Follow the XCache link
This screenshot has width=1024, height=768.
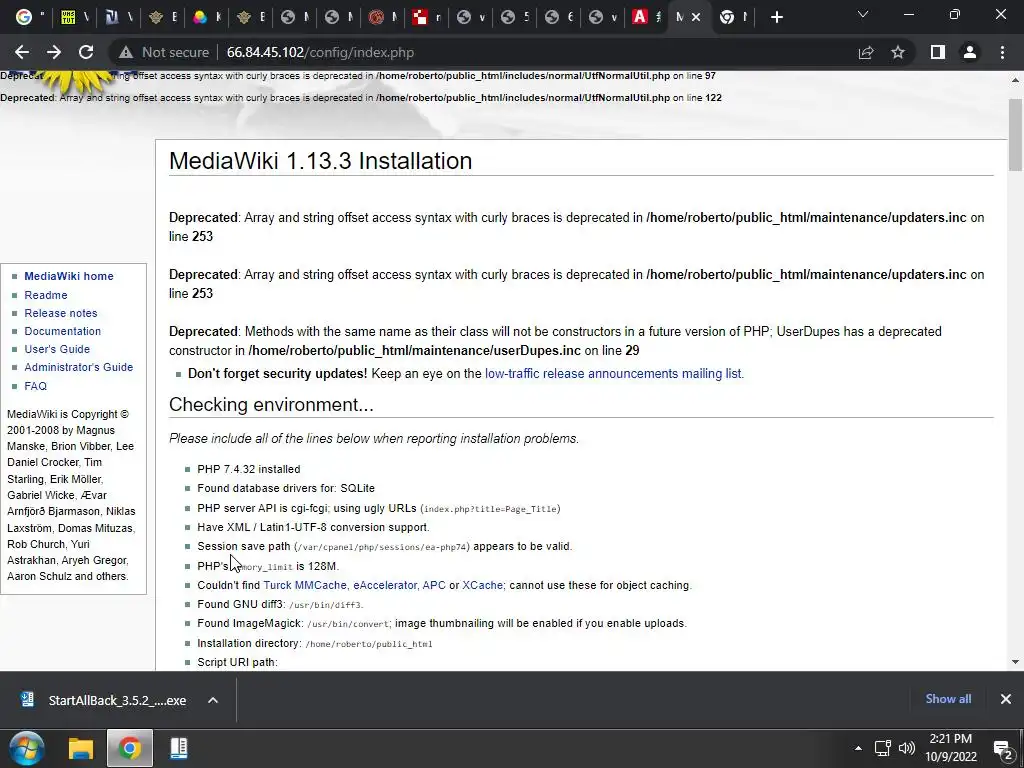click(482, 585)
